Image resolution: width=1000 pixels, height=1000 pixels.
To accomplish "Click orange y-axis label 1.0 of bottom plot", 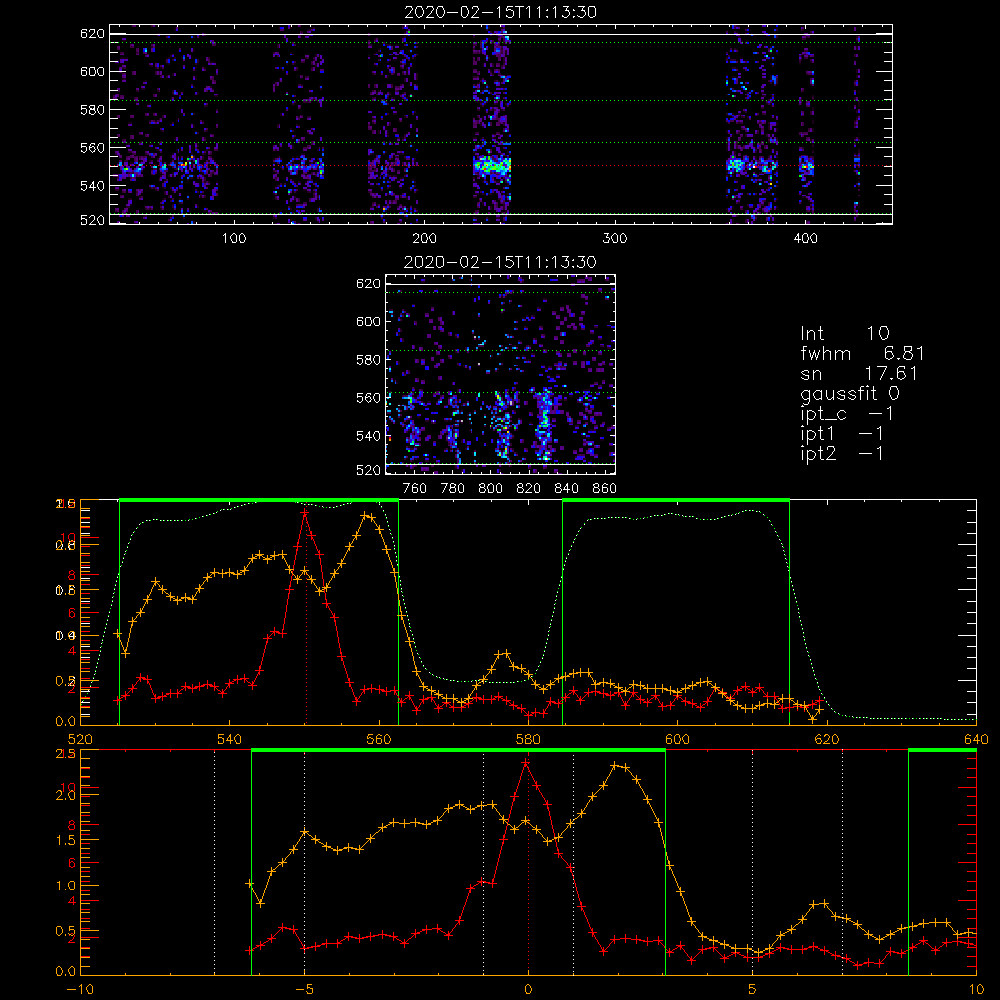I will click(x=65, y=886).
